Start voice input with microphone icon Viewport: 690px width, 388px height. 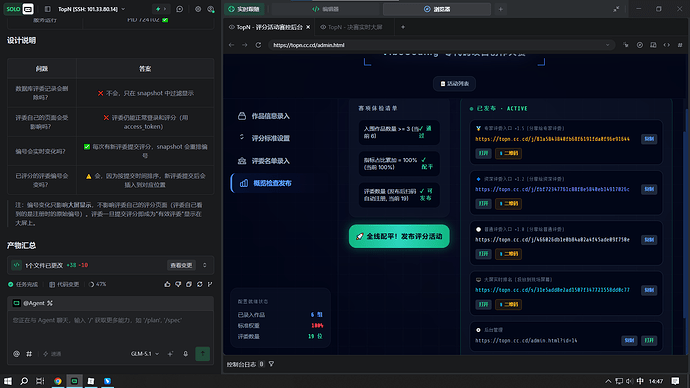(186, 354)
